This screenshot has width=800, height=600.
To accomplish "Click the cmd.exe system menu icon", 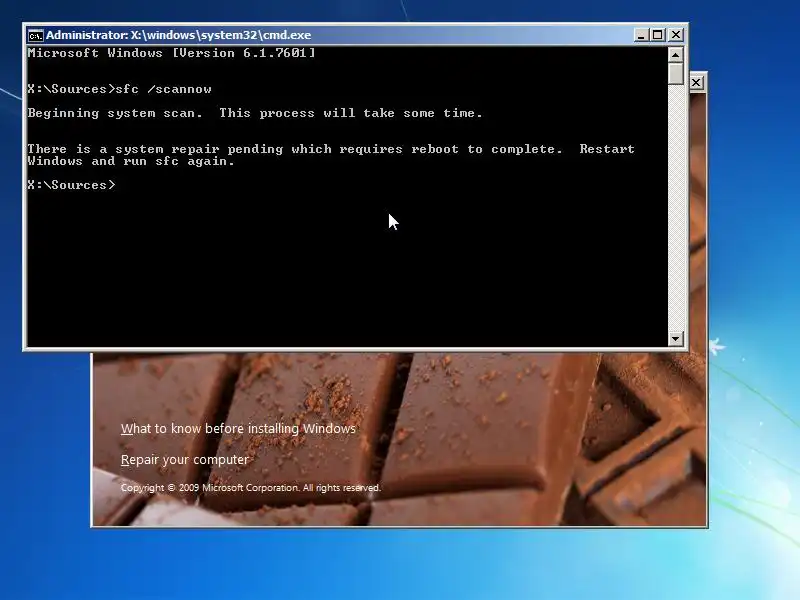I will pos(35,35).
